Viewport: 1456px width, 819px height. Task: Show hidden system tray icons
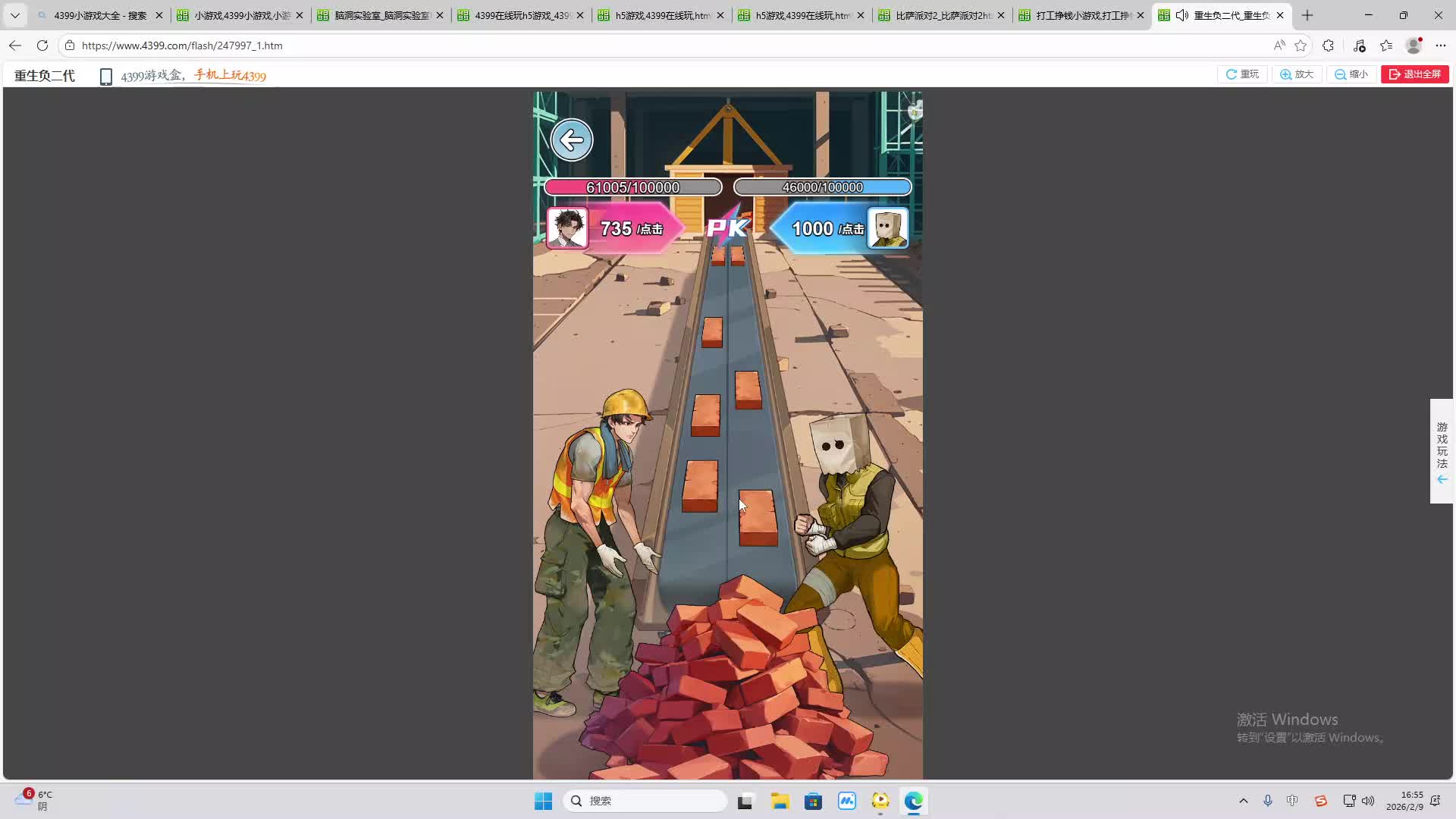(x=1243, y=801)
